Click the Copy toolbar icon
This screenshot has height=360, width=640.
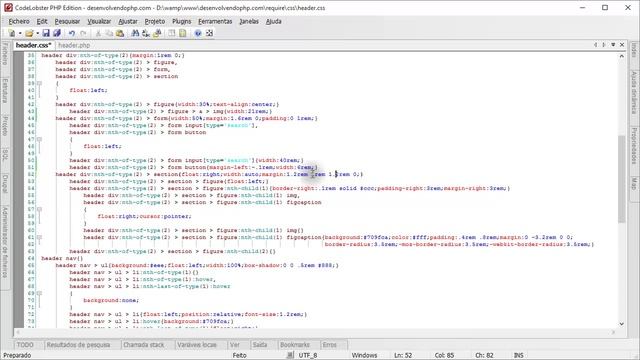pyautogui.click(x=109, y=33)
